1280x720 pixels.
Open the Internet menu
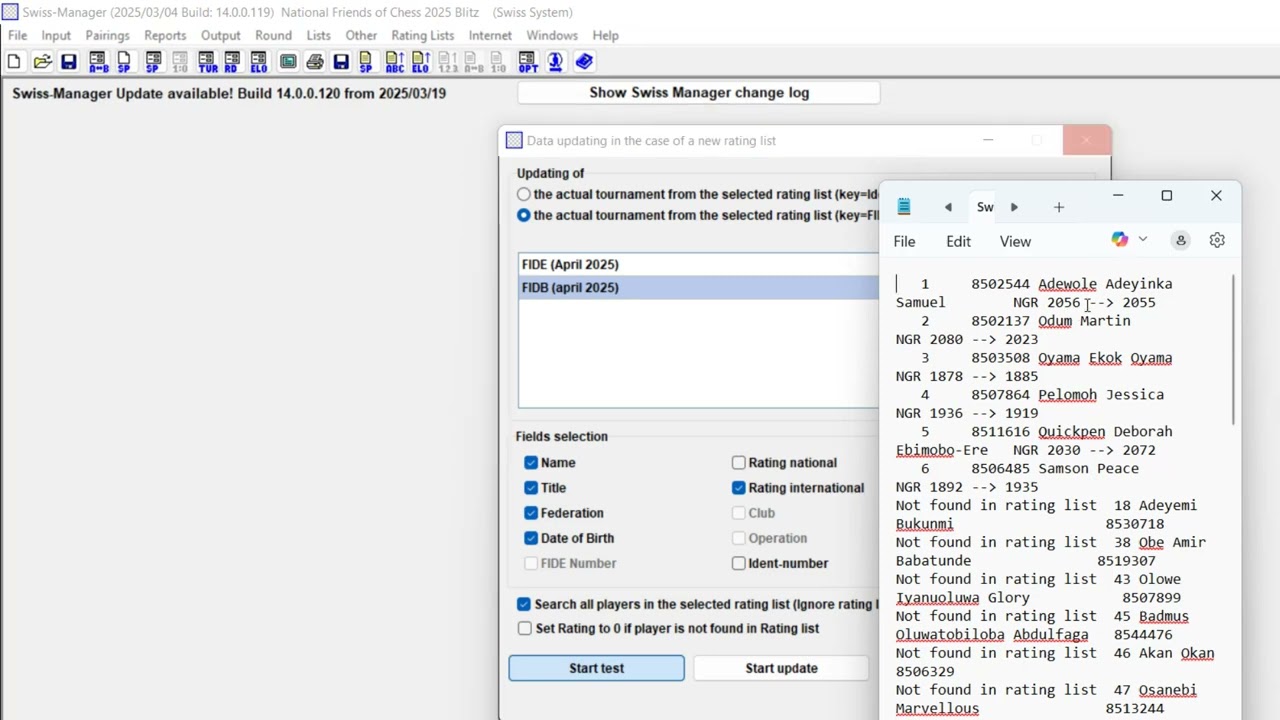click(490, 35)
